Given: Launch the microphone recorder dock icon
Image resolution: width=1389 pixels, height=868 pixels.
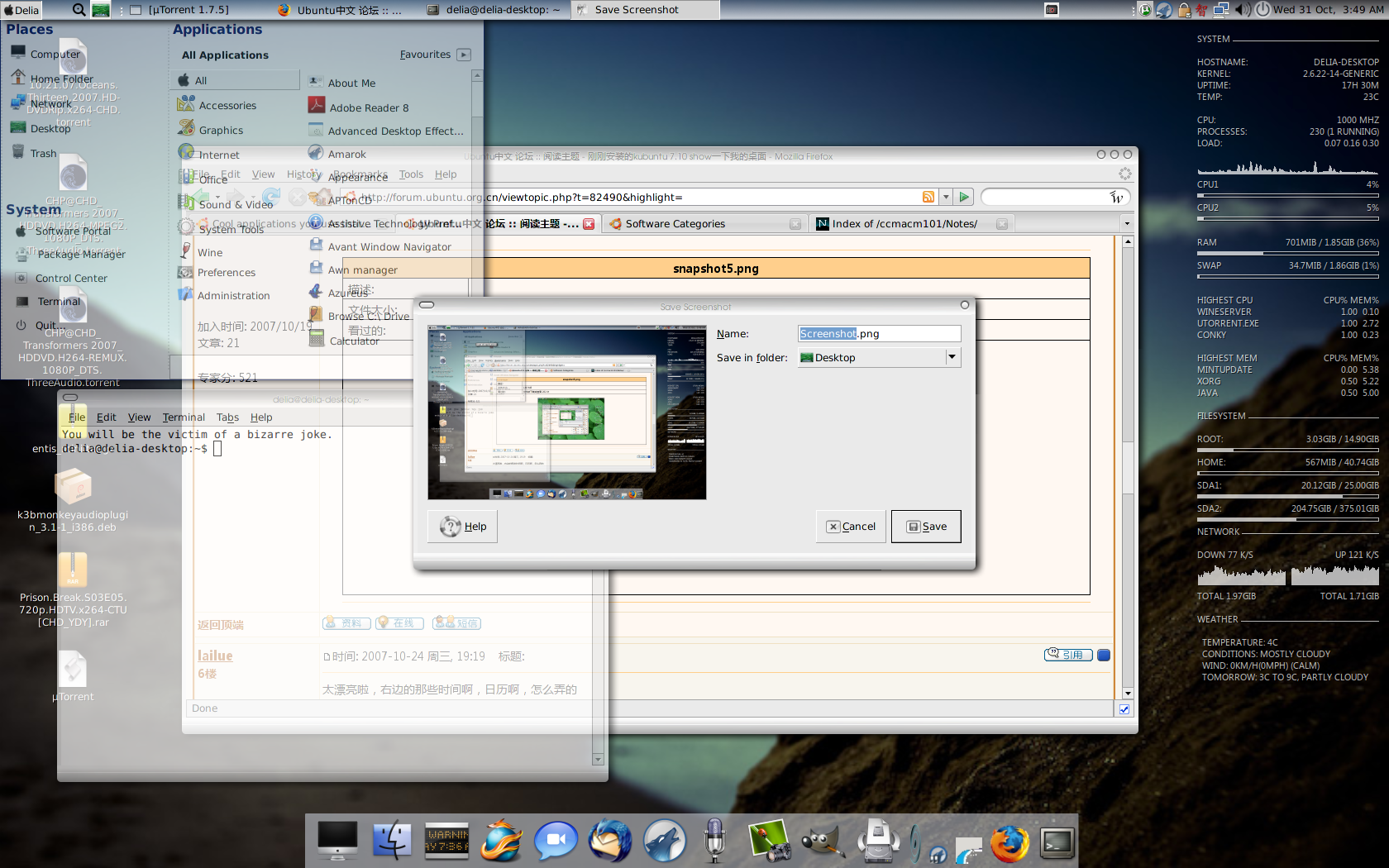Looking at the screenshot, I should click(x=715, y=840).
